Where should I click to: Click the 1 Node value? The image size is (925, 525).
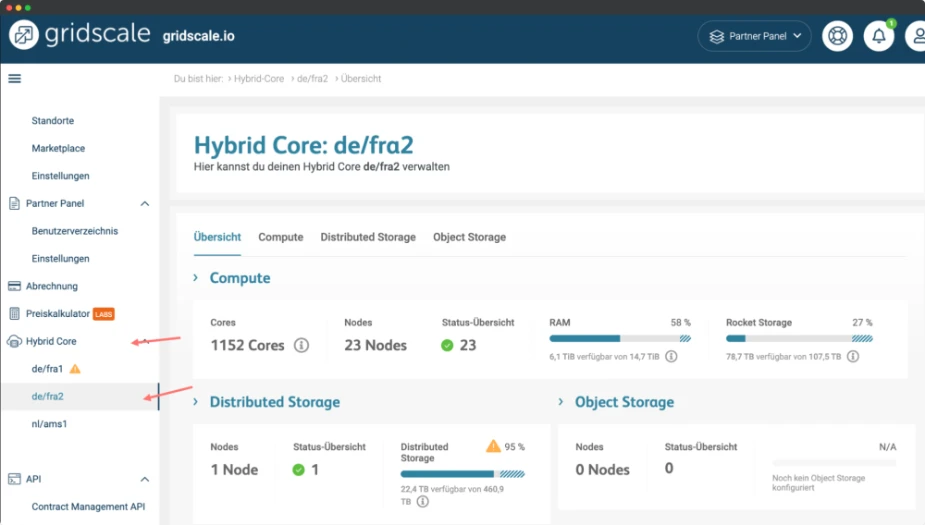tap(234, 470)
